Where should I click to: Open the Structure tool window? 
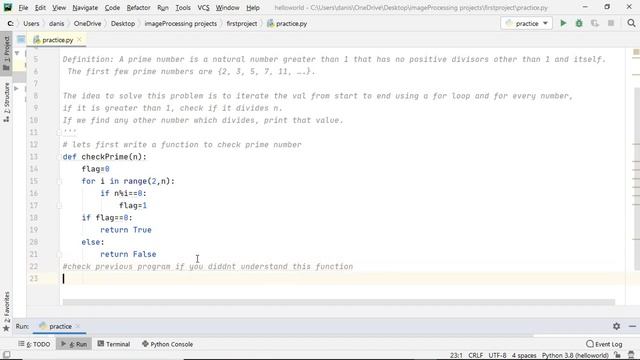[6, 102]
